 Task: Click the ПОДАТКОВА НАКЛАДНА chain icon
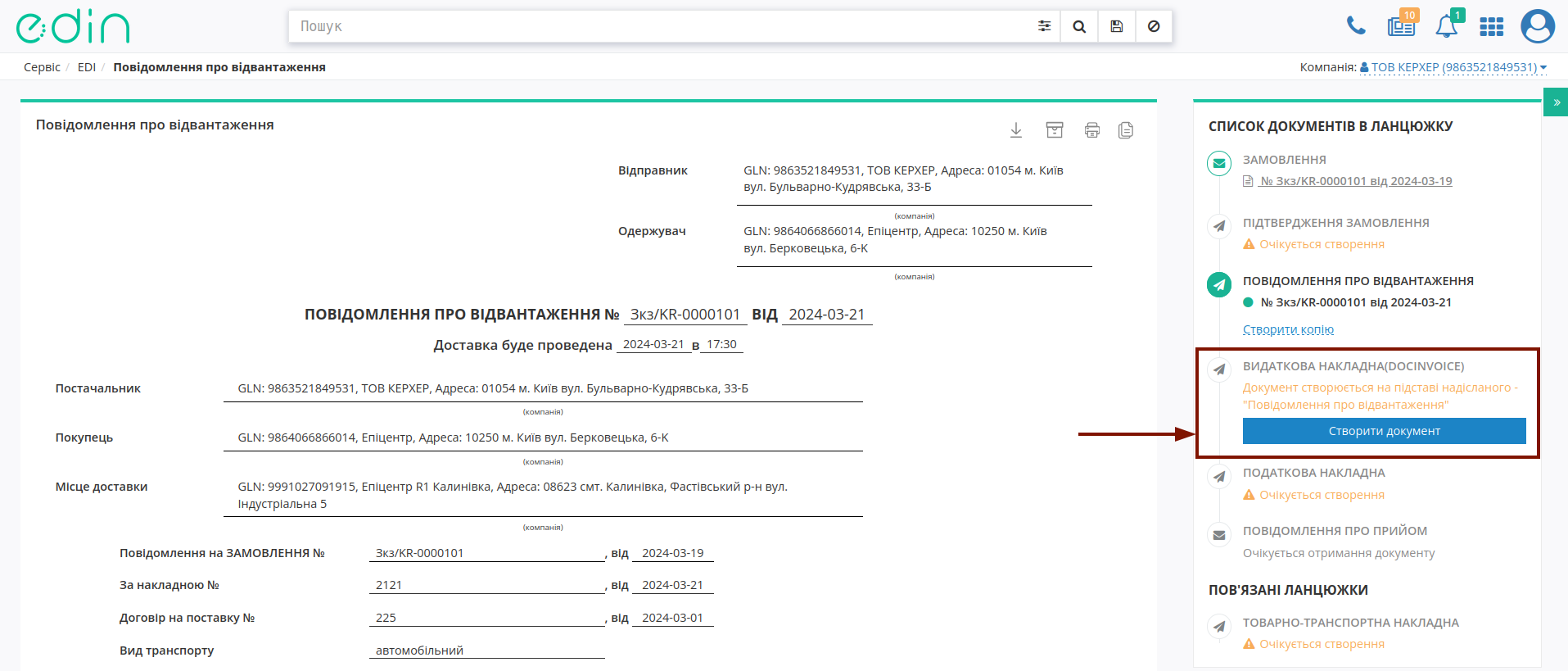(1219, 476)
